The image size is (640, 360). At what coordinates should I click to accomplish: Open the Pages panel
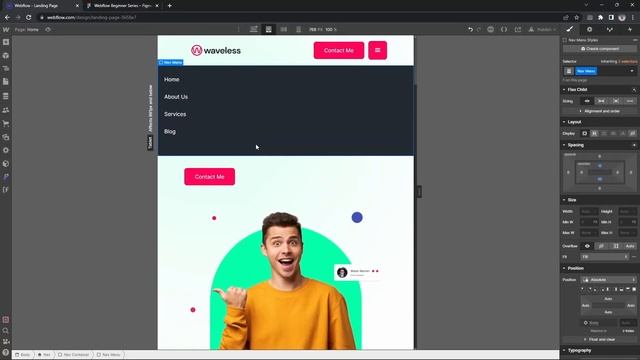(6, 82)
